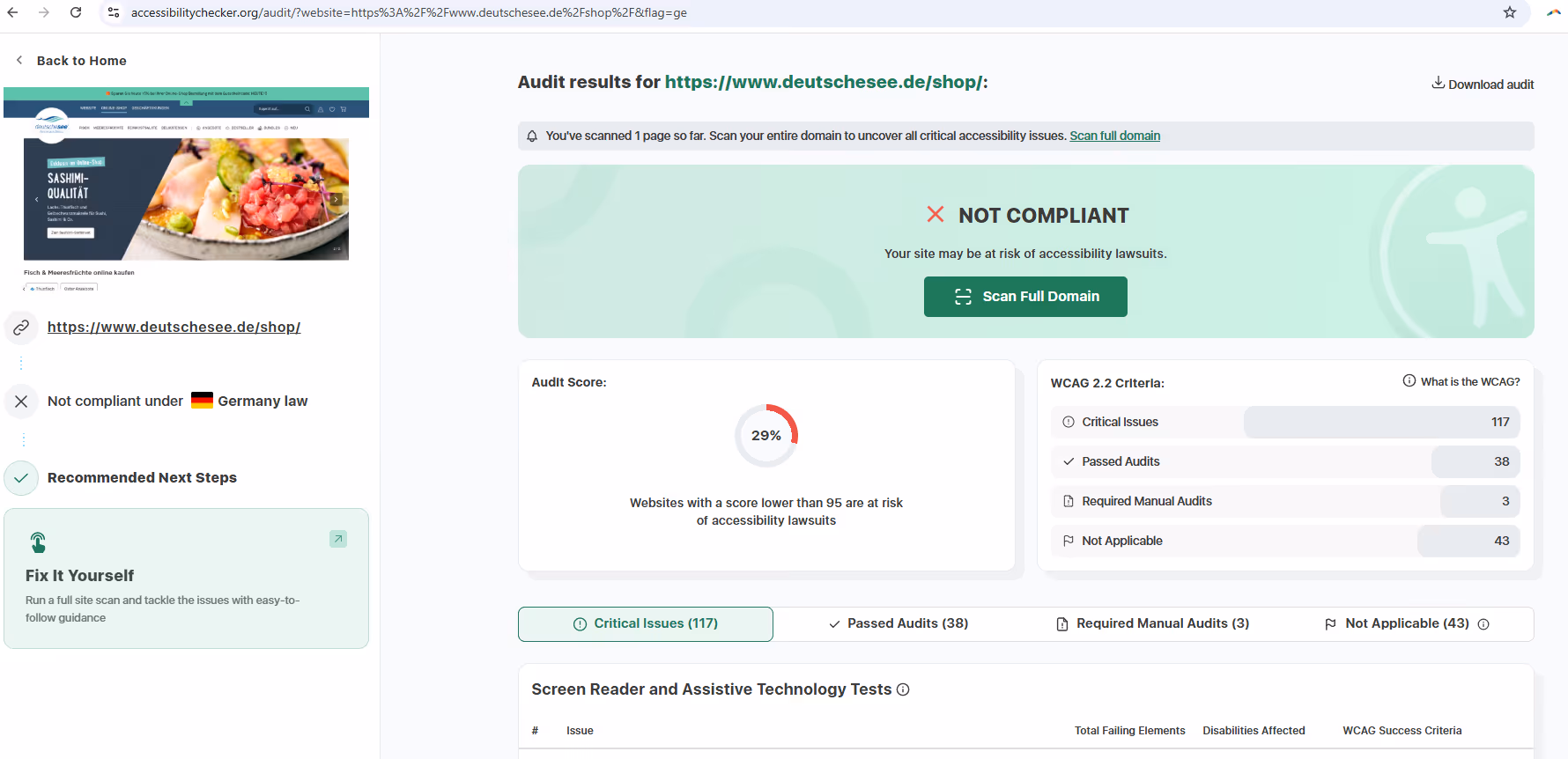This screenshot has width=1568, height=759.
Task: Switch to Passed Audits (38) tab
Action: tap(899, 623)
